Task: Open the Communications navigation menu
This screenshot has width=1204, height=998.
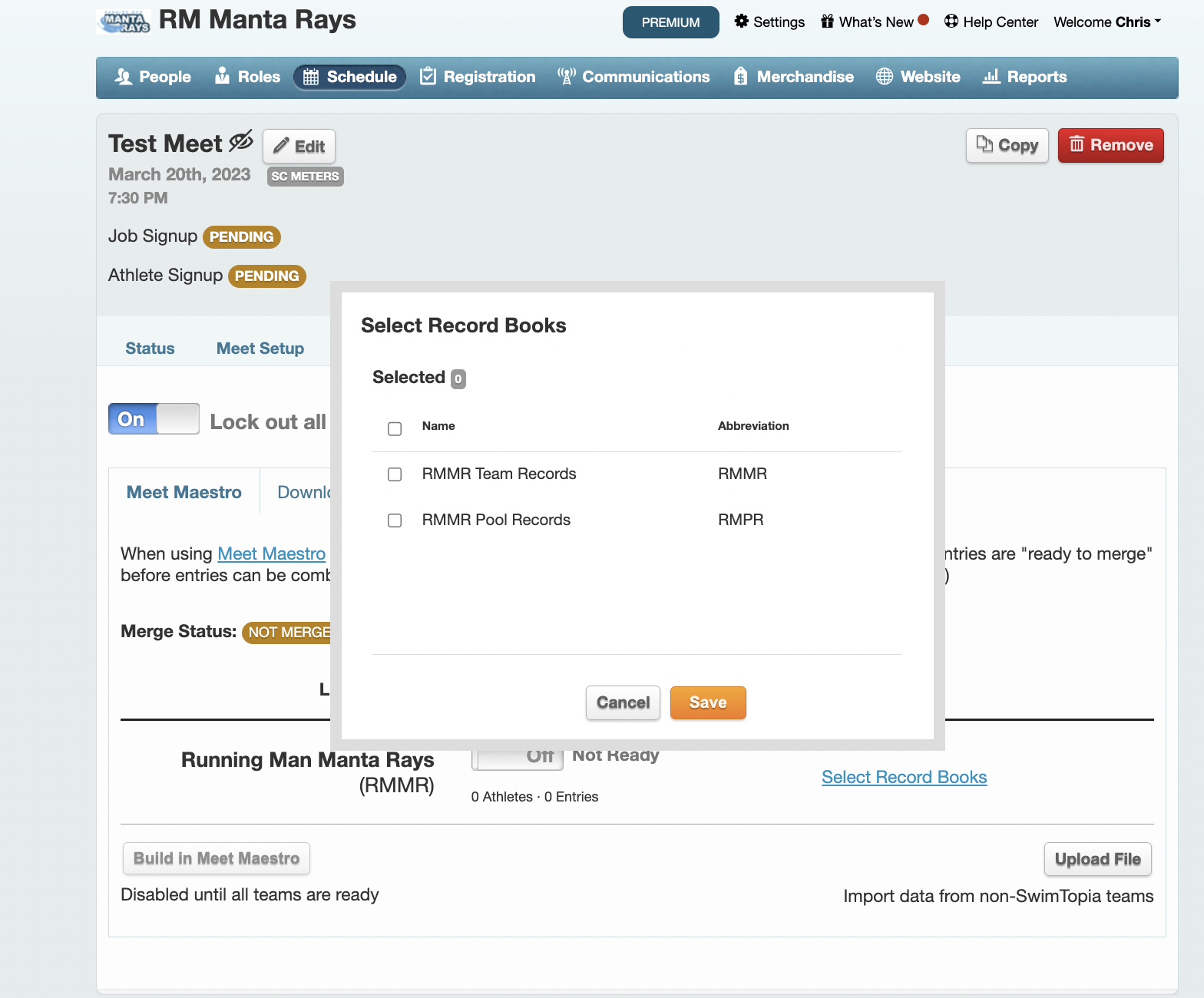Action: 633,77
